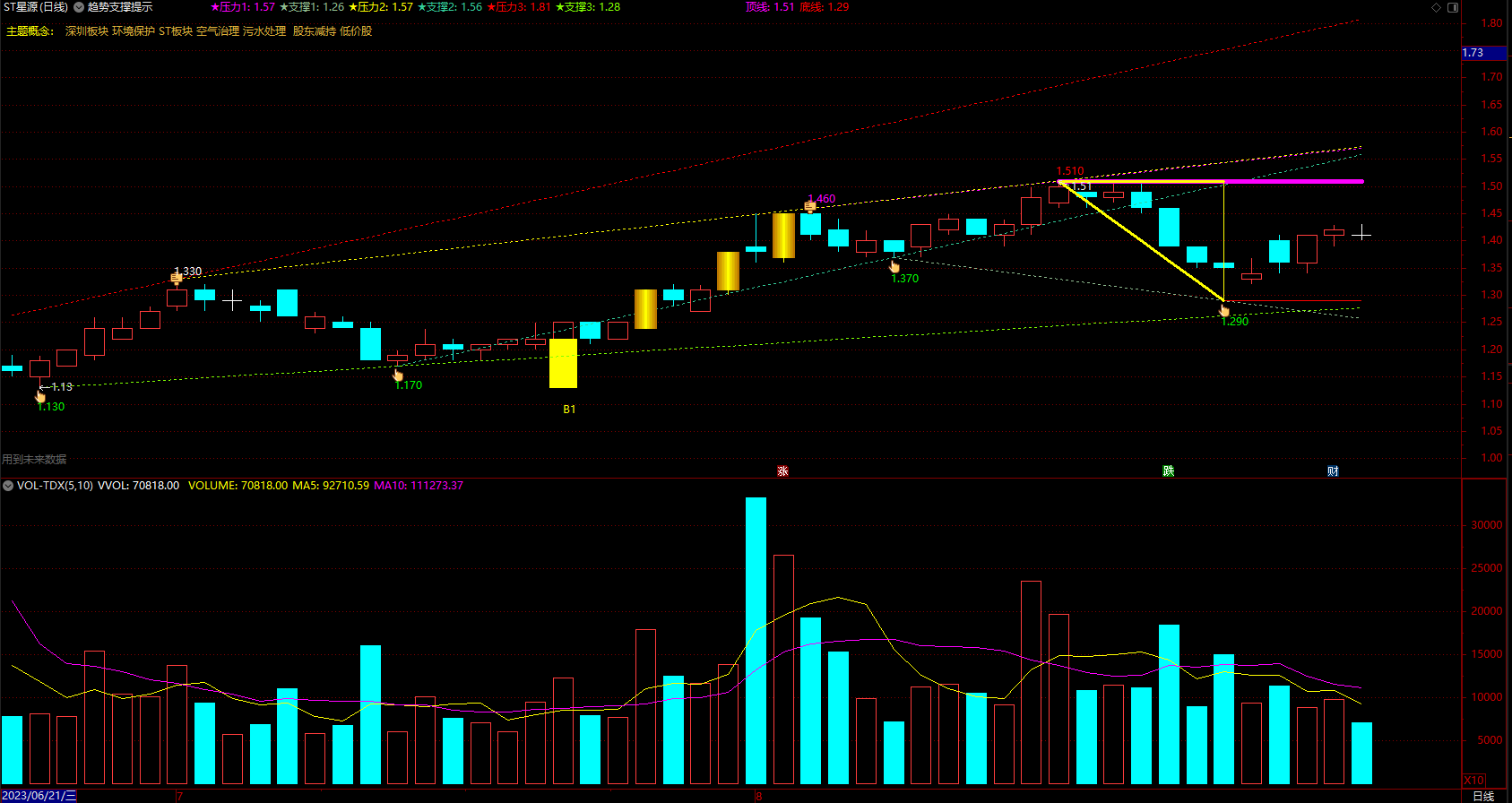This screenshot has width=1512, height=803.
Task: Expand the VOL-TDX indicator dropdown arrow
Action: [8, 486]
